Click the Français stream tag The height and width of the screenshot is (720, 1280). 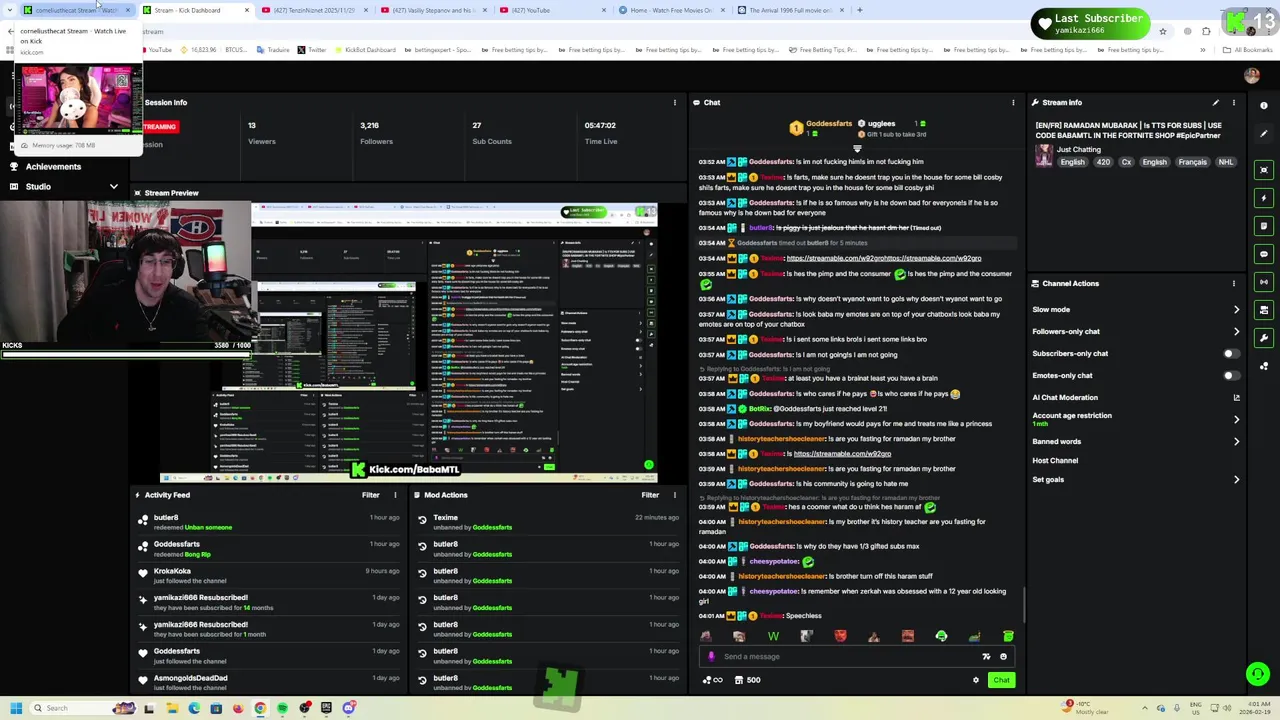[1192, 162]
